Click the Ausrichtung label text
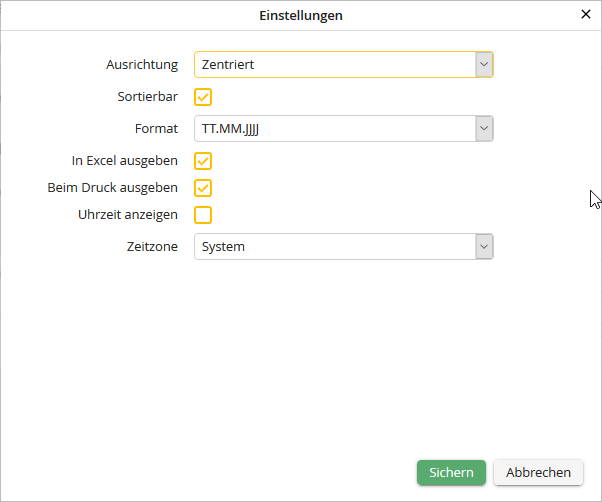Viewport: 602px width, 502px height. (142, 65)
